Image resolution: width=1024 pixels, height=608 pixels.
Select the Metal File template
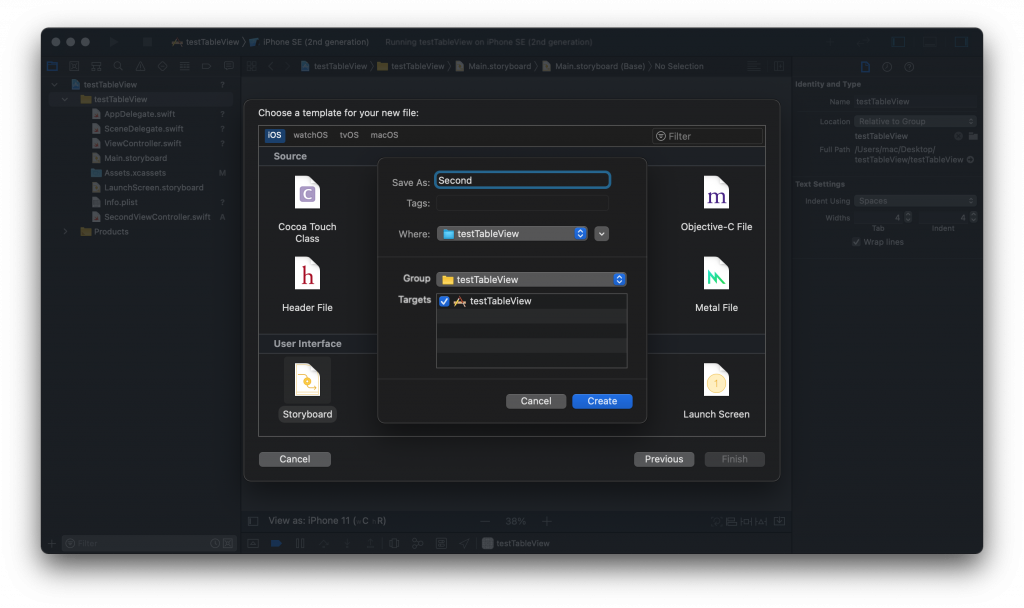coord(716,284)
